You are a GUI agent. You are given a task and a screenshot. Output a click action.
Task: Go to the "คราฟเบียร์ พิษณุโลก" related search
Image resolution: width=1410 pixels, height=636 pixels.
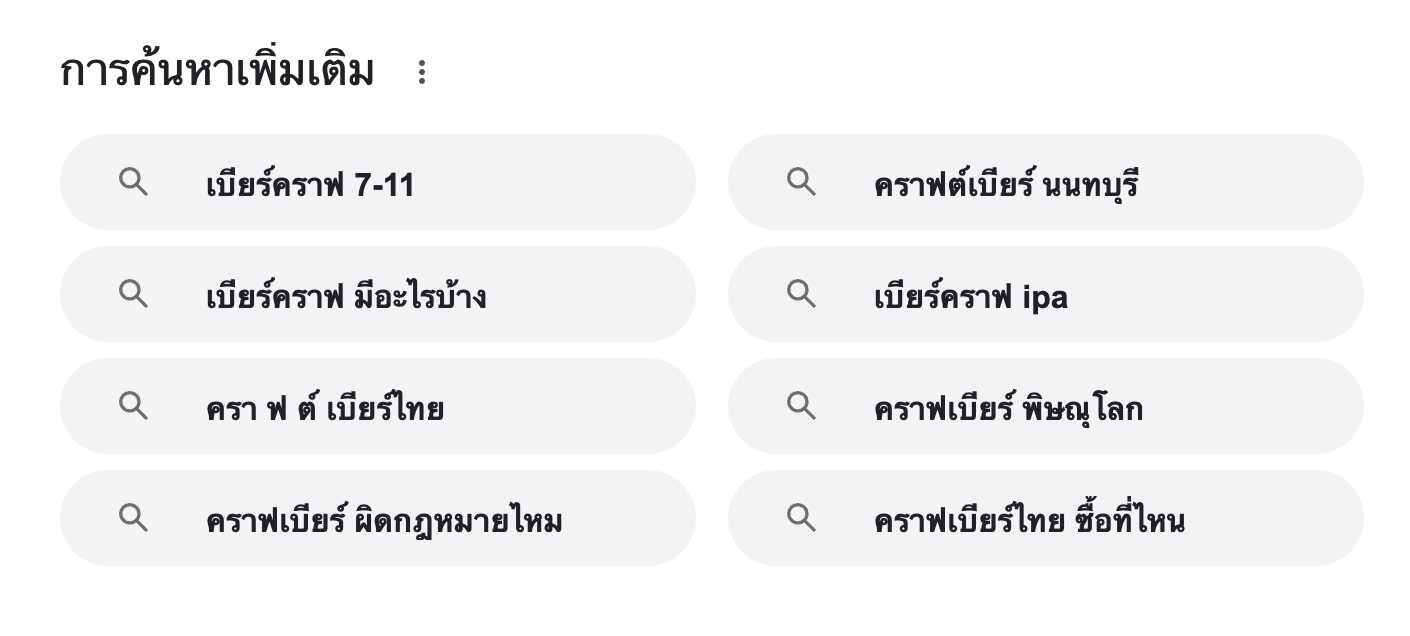(1008, 409)
